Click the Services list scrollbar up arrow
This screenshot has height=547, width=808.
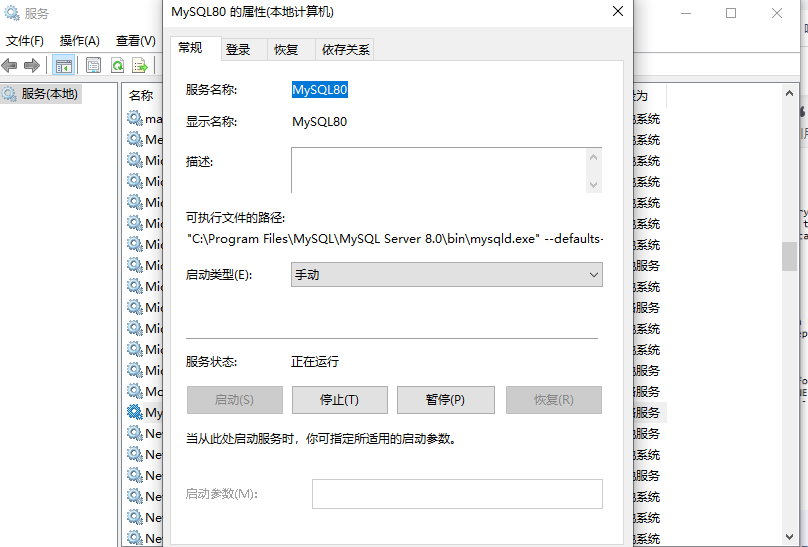[x=789, y=93]
